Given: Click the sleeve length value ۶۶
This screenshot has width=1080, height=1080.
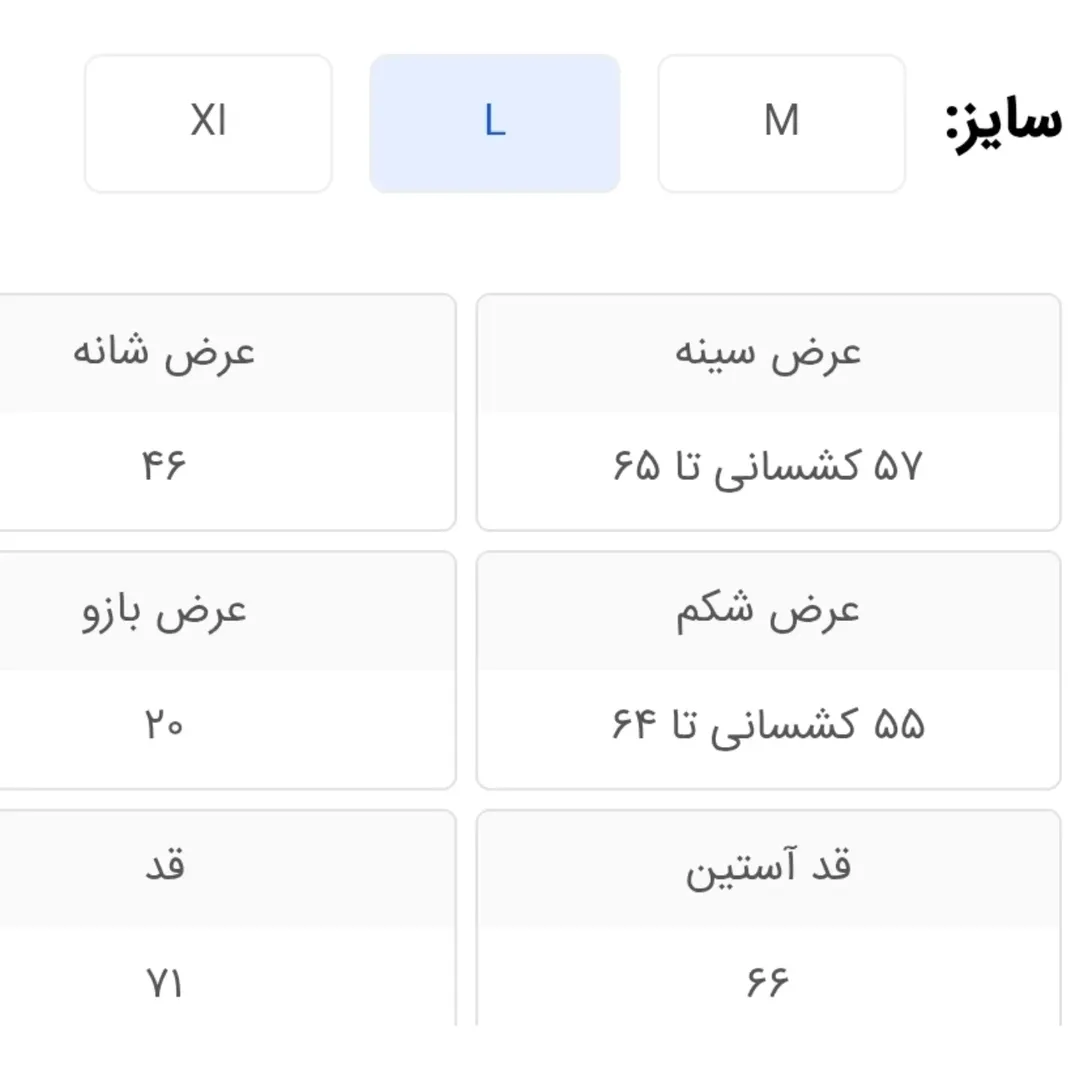Looking at the screenshot, I should pyautogui.click(x=768, y=982).
